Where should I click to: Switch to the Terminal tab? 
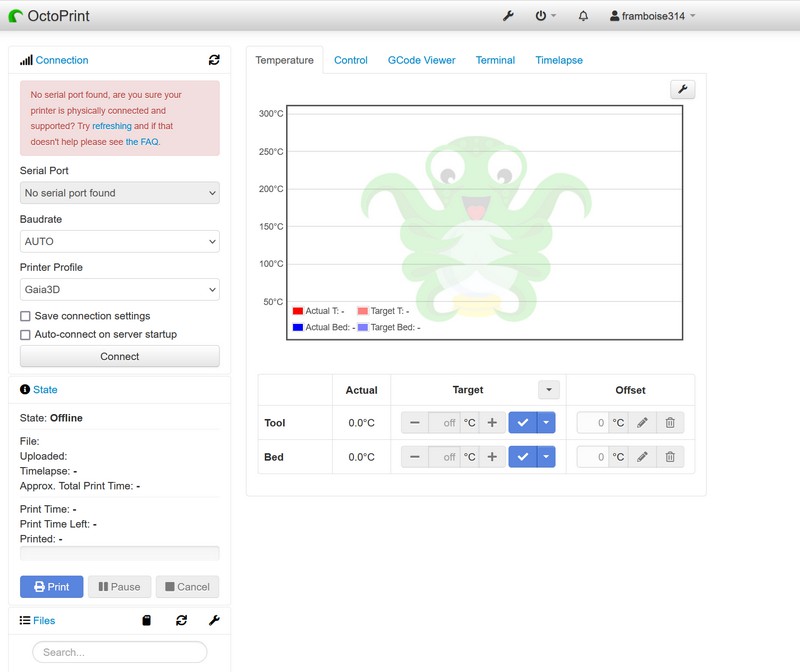pyautogui.click(x=495, y=60)
